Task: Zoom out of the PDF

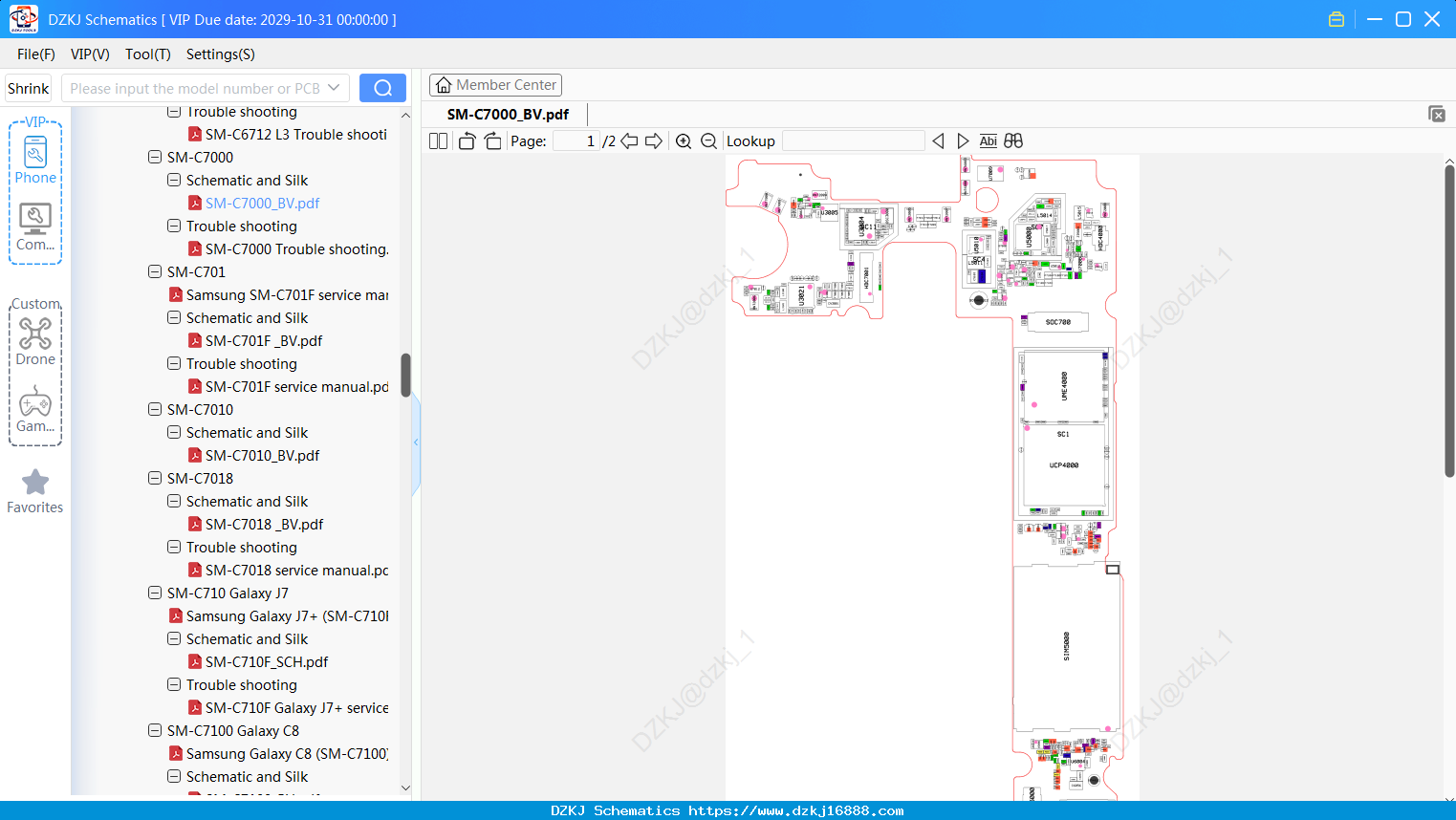Action: (x=708, y=141)
